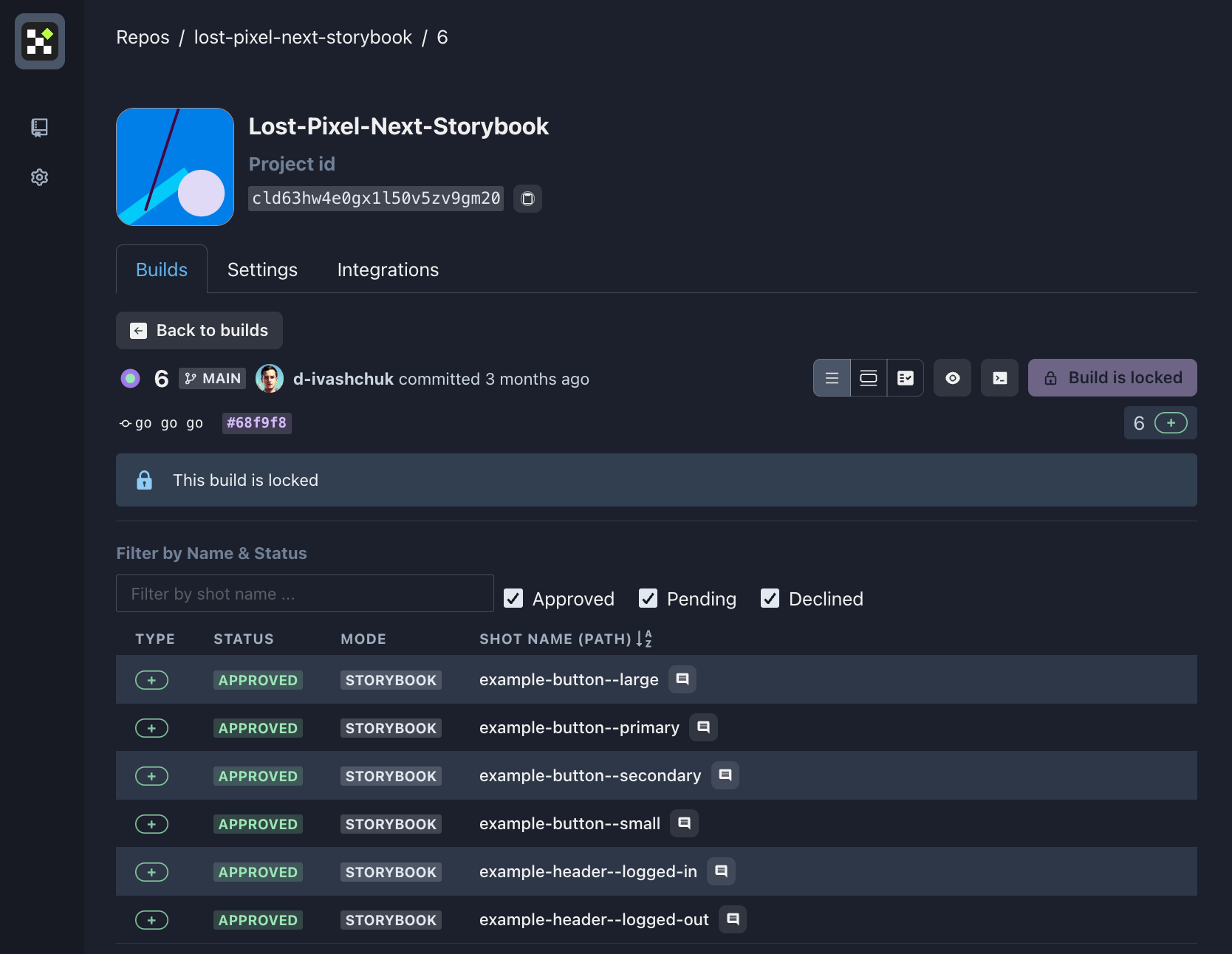Open the terminal log icon
Screen dimensions: 1232x954
point(999,378)
